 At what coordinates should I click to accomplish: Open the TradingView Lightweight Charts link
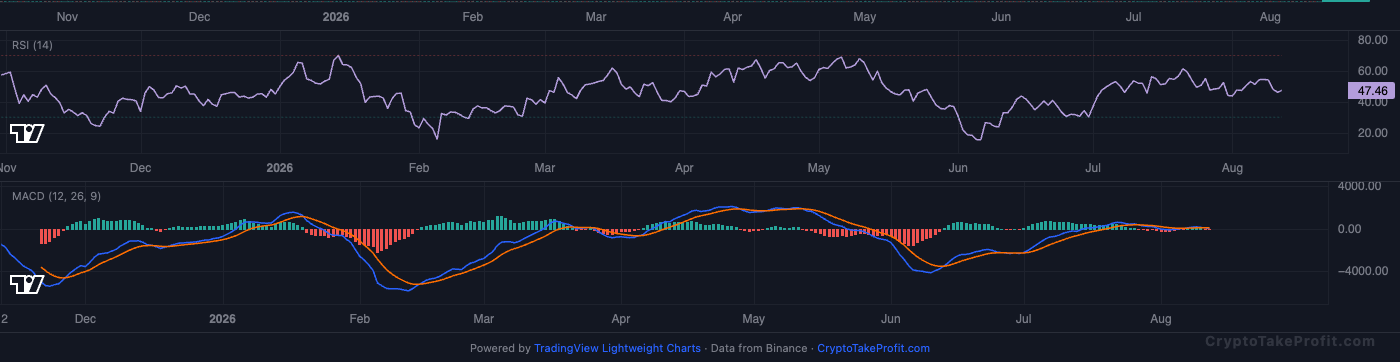(617, 349)
